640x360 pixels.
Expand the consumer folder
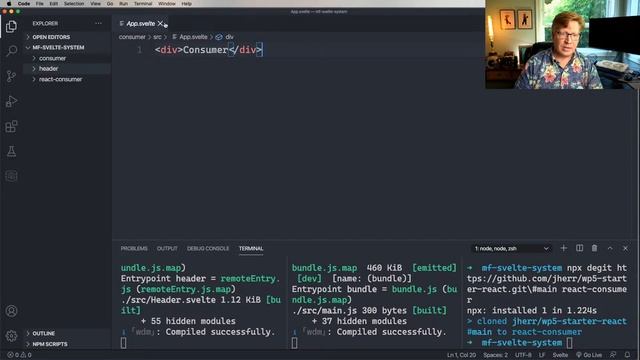pyautogui.click(x=52, y=58)
